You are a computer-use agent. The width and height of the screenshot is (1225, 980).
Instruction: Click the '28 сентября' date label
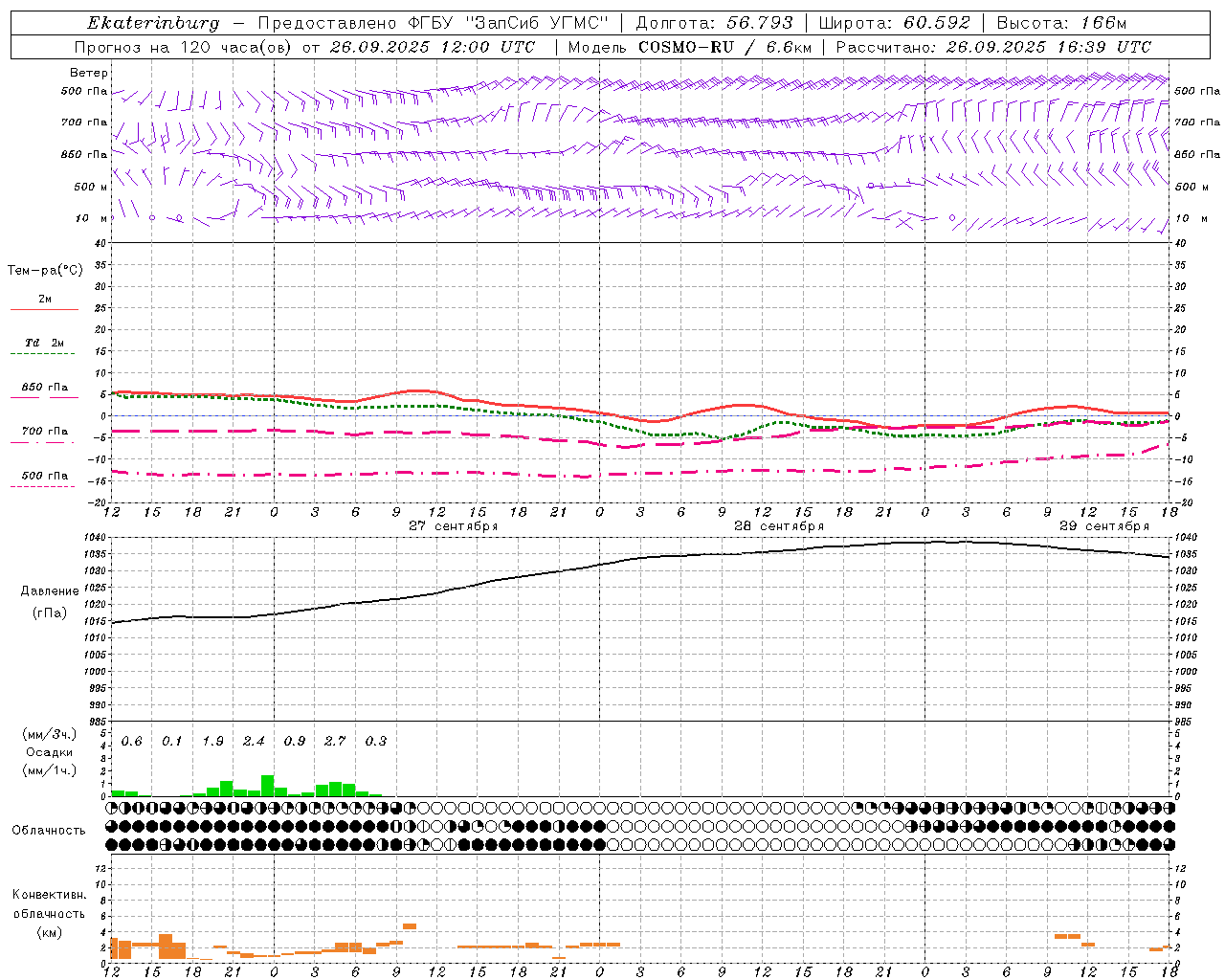pos(779,526)
